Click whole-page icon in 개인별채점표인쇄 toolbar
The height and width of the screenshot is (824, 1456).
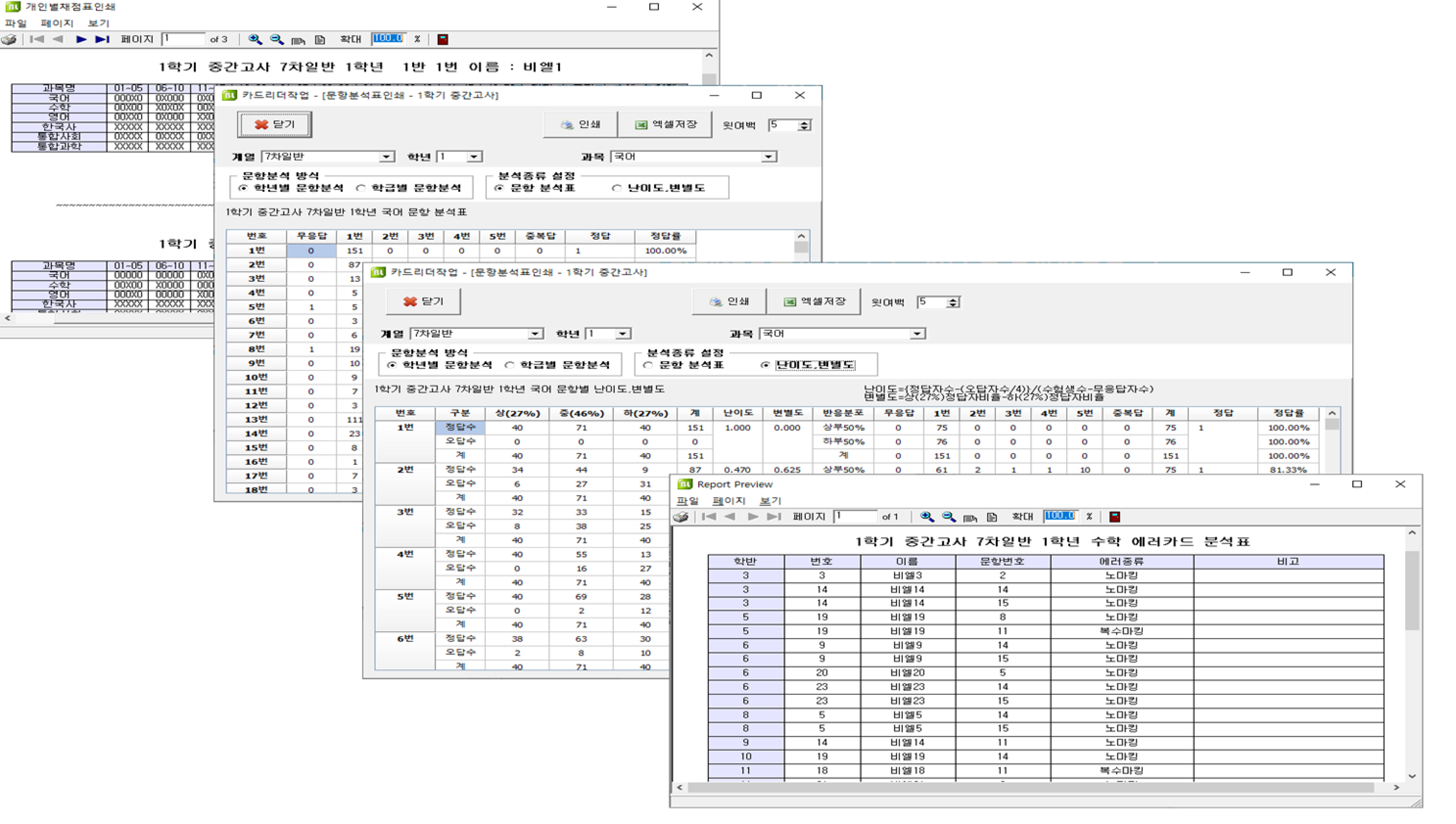point(320,40)
